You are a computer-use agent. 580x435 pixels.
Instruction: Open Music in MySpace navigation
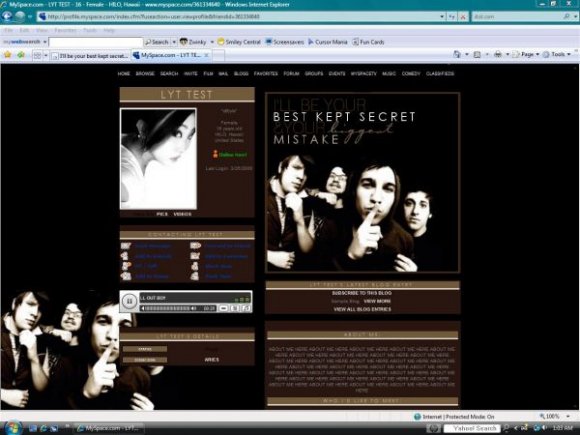pyautogui.click(x=389, y=74)
